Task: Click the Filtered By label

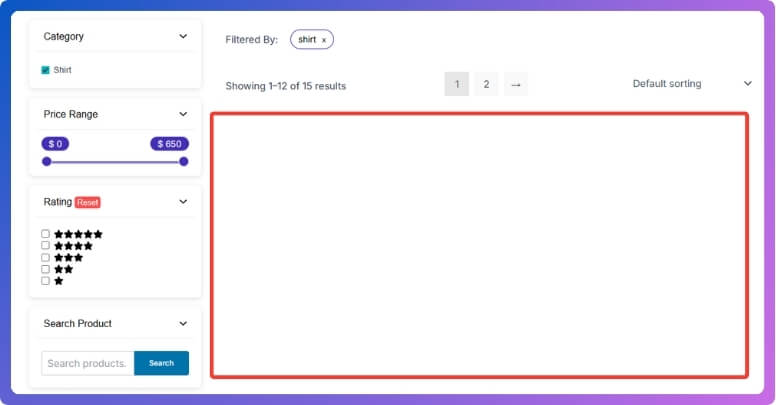Action: (x=251, y=40)
